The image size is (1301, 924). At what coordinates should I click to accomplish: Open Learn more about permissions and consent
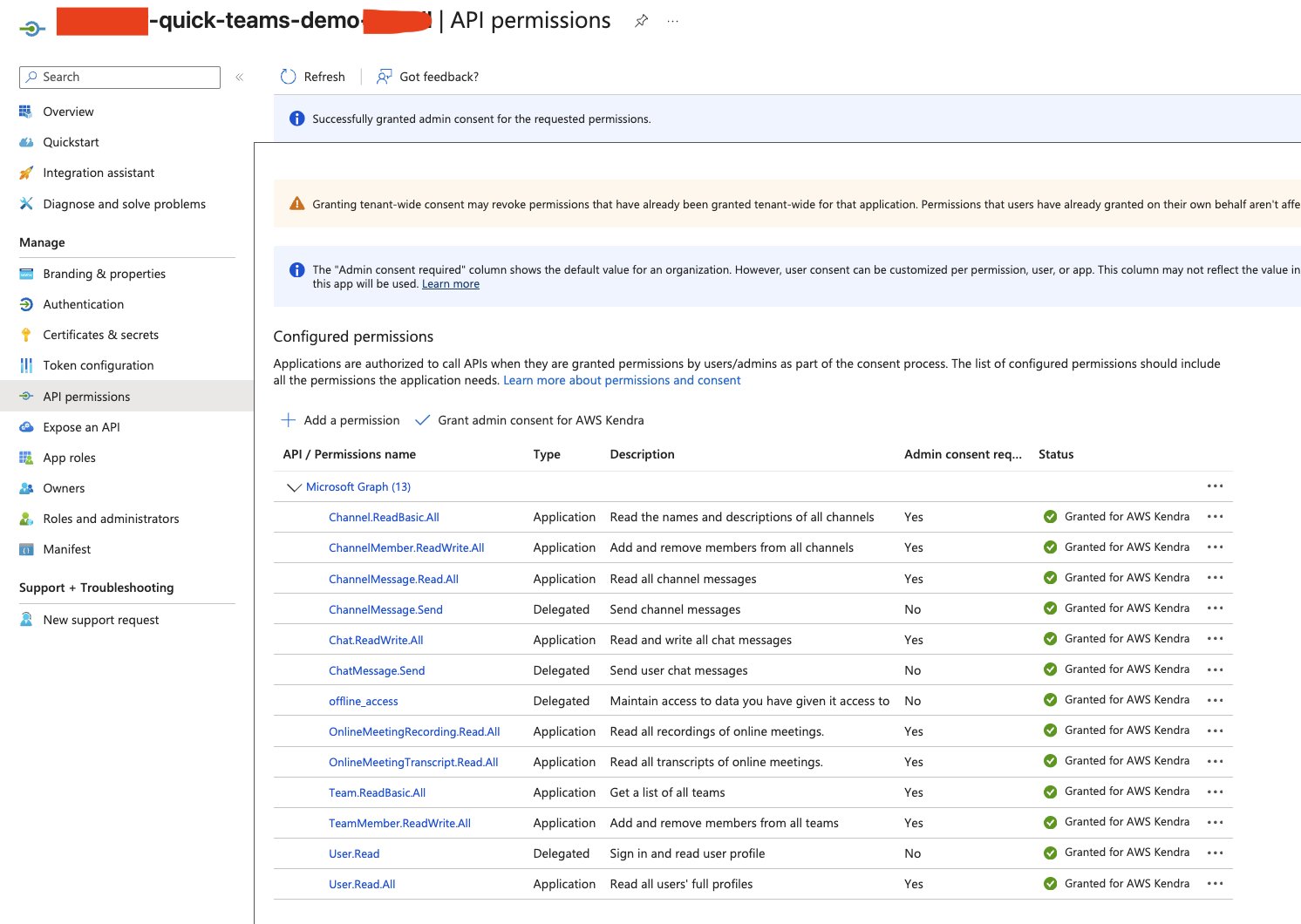tap(621, 380)
